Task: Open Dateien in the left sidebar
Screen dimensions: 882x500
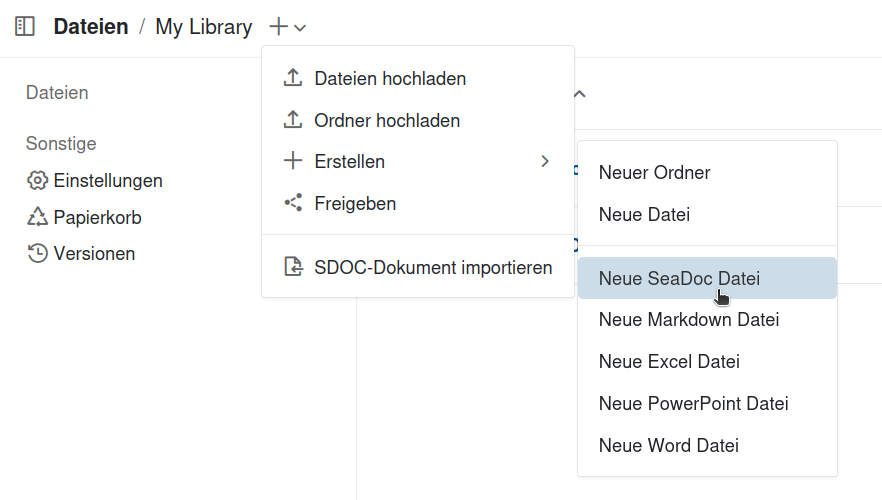Action: 57,93
